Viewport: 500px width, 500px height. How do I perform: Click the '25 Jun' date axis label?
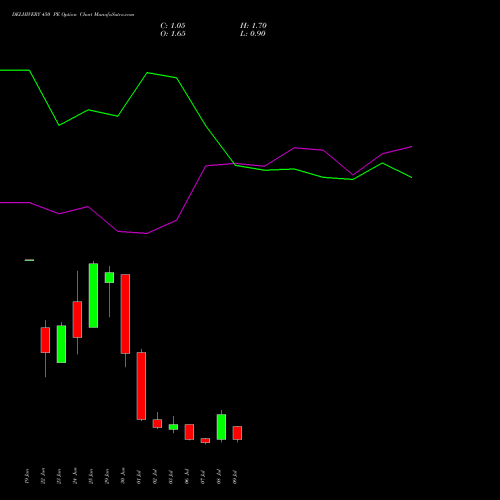[91, 476]
